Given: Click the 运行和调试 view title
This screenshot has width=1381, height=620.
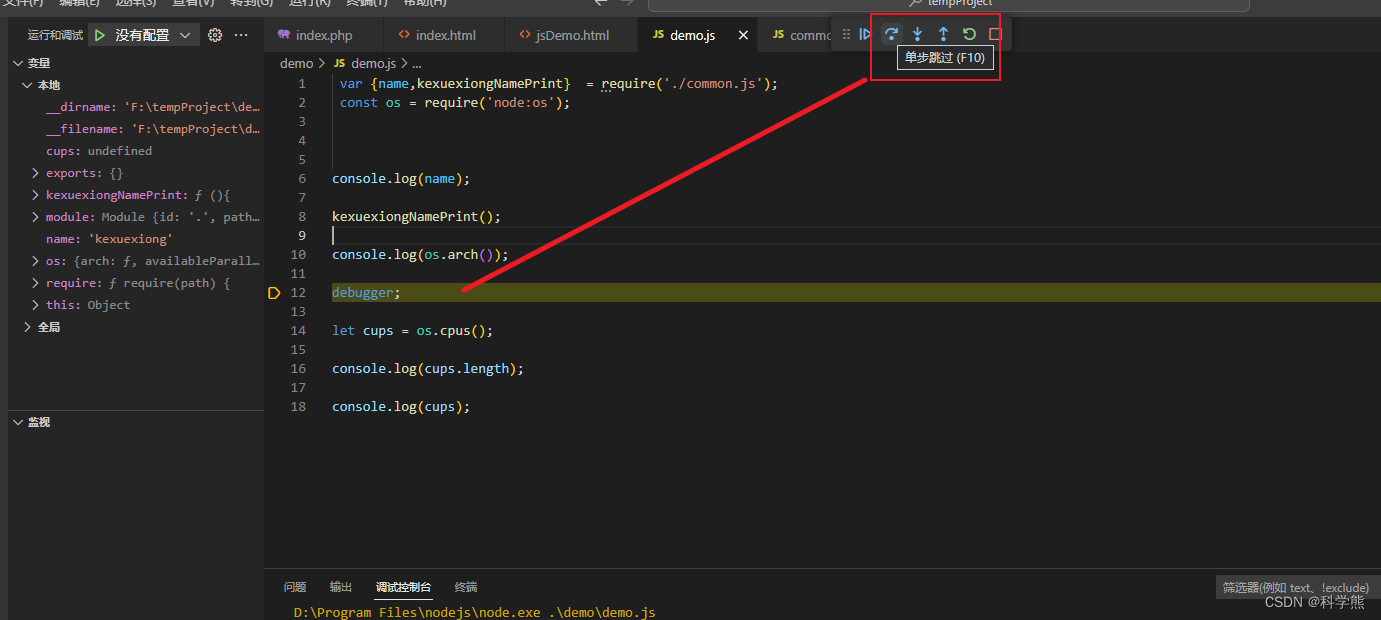Looking at the screenshot, I should pos(55,35).
